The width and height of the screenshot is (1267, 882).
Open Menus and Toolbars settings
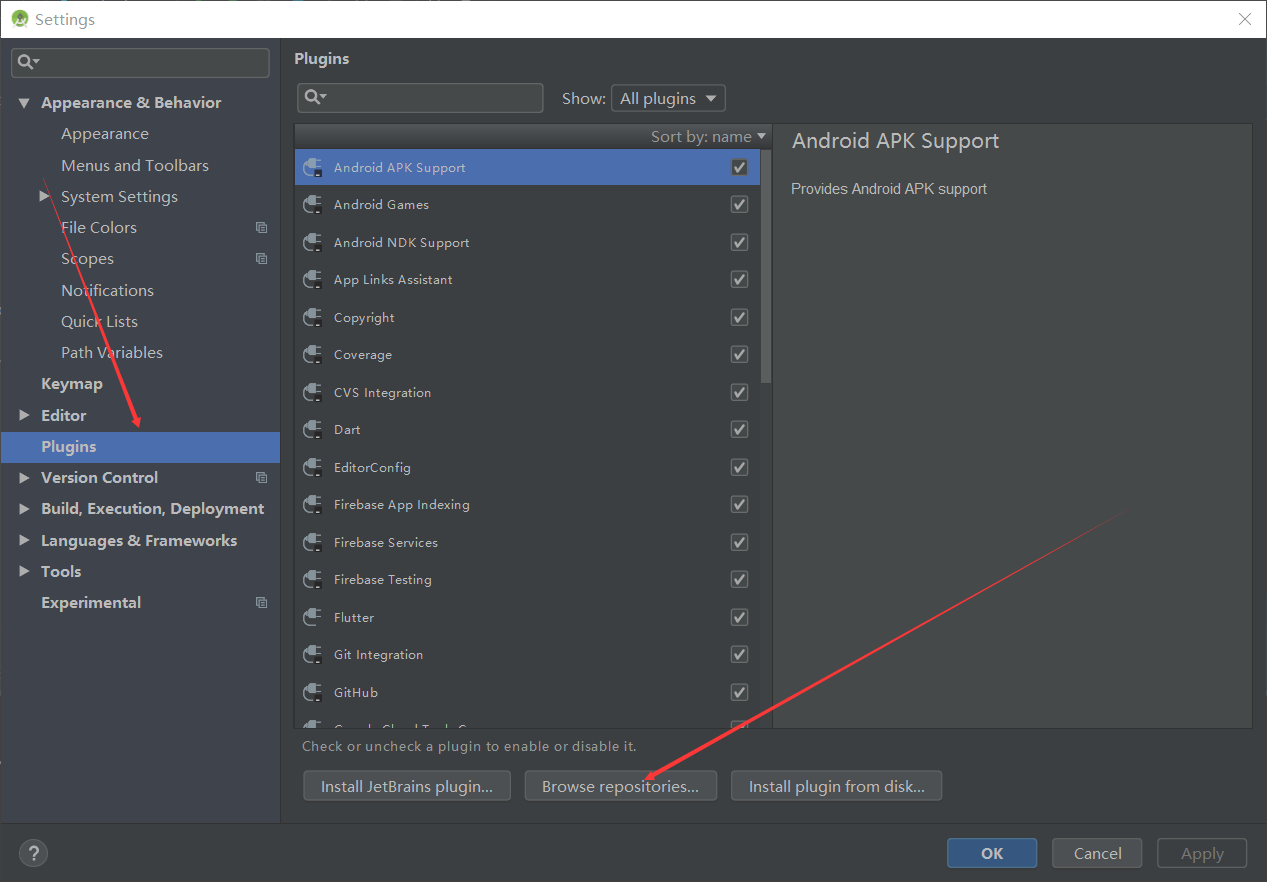(x=135, y=165)
